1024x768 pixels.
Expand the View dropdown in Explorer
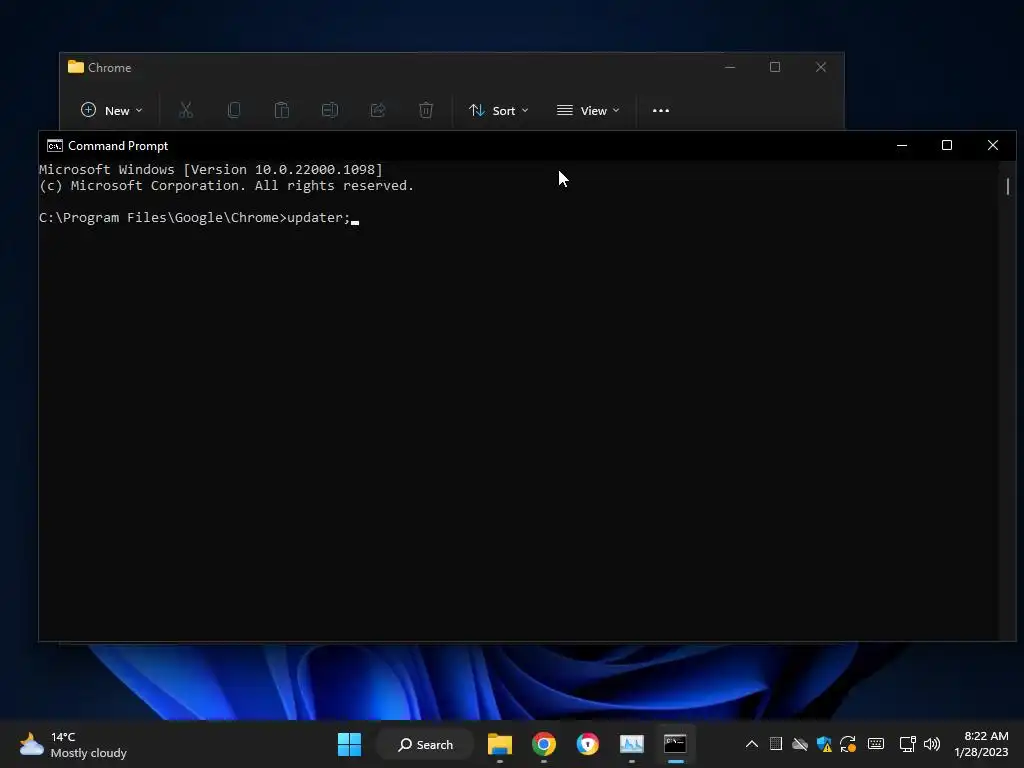point(588,110)
